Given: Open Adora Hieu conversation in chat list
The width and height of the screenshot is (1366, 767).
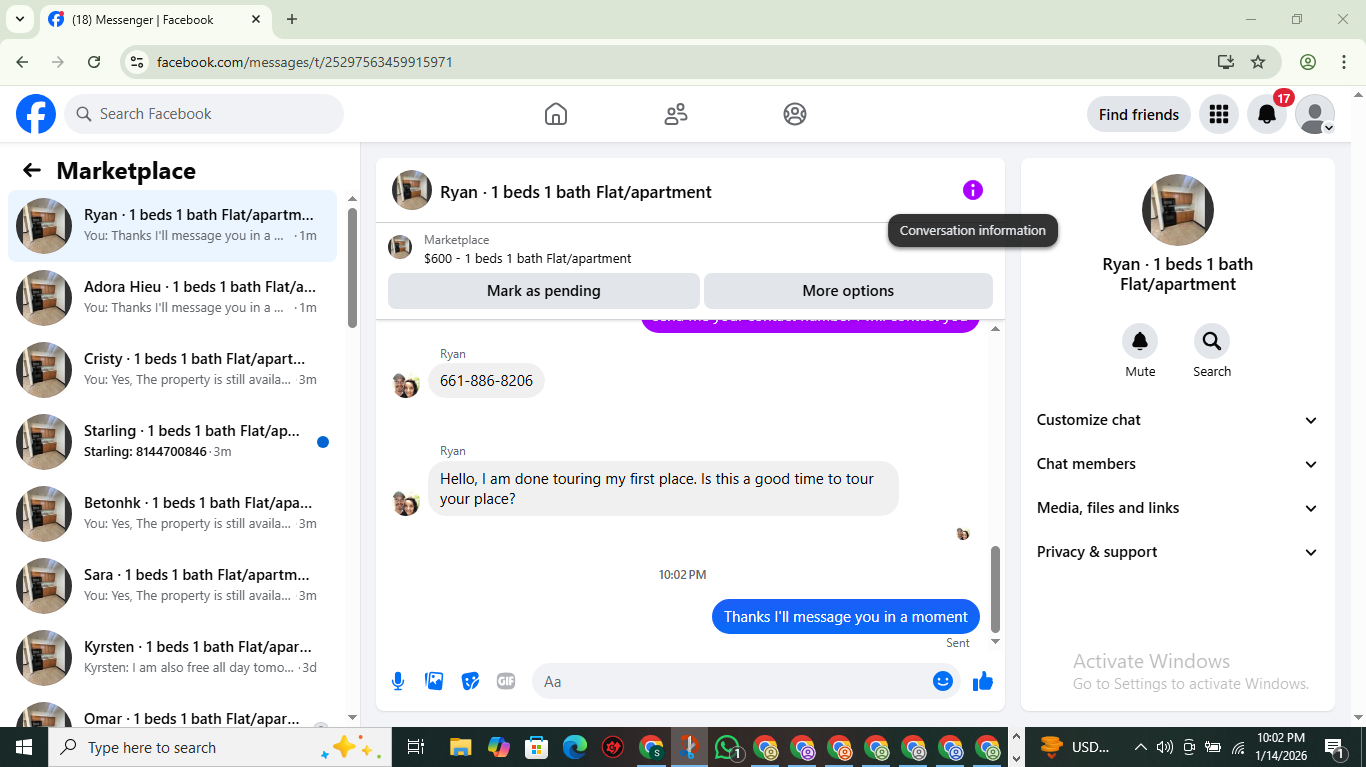Looking at the screenshot, I should pos(172,298).
